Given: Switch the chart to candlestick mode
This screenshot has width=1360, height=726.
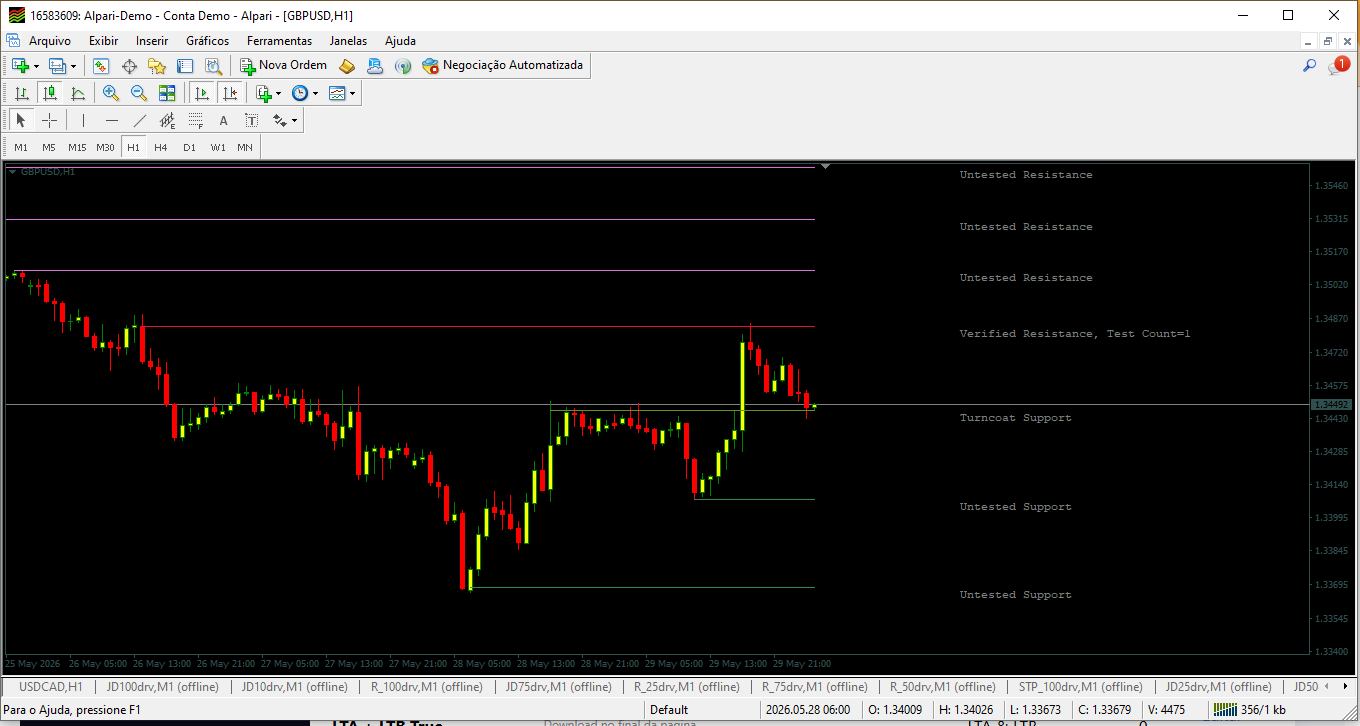Looking at the screenshot, I should coord(49,93).
